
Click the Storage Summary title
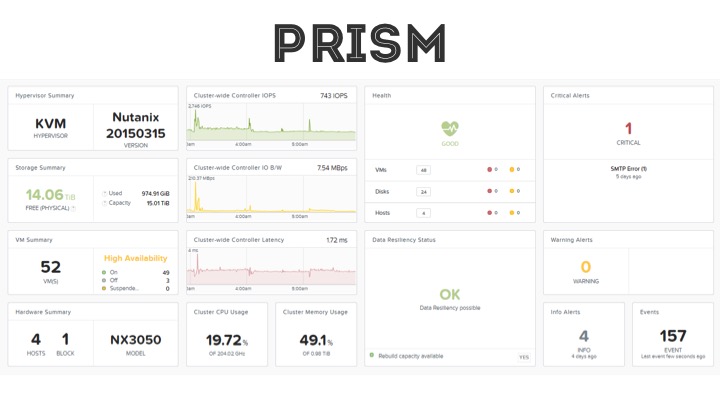[x=40, y=168]
